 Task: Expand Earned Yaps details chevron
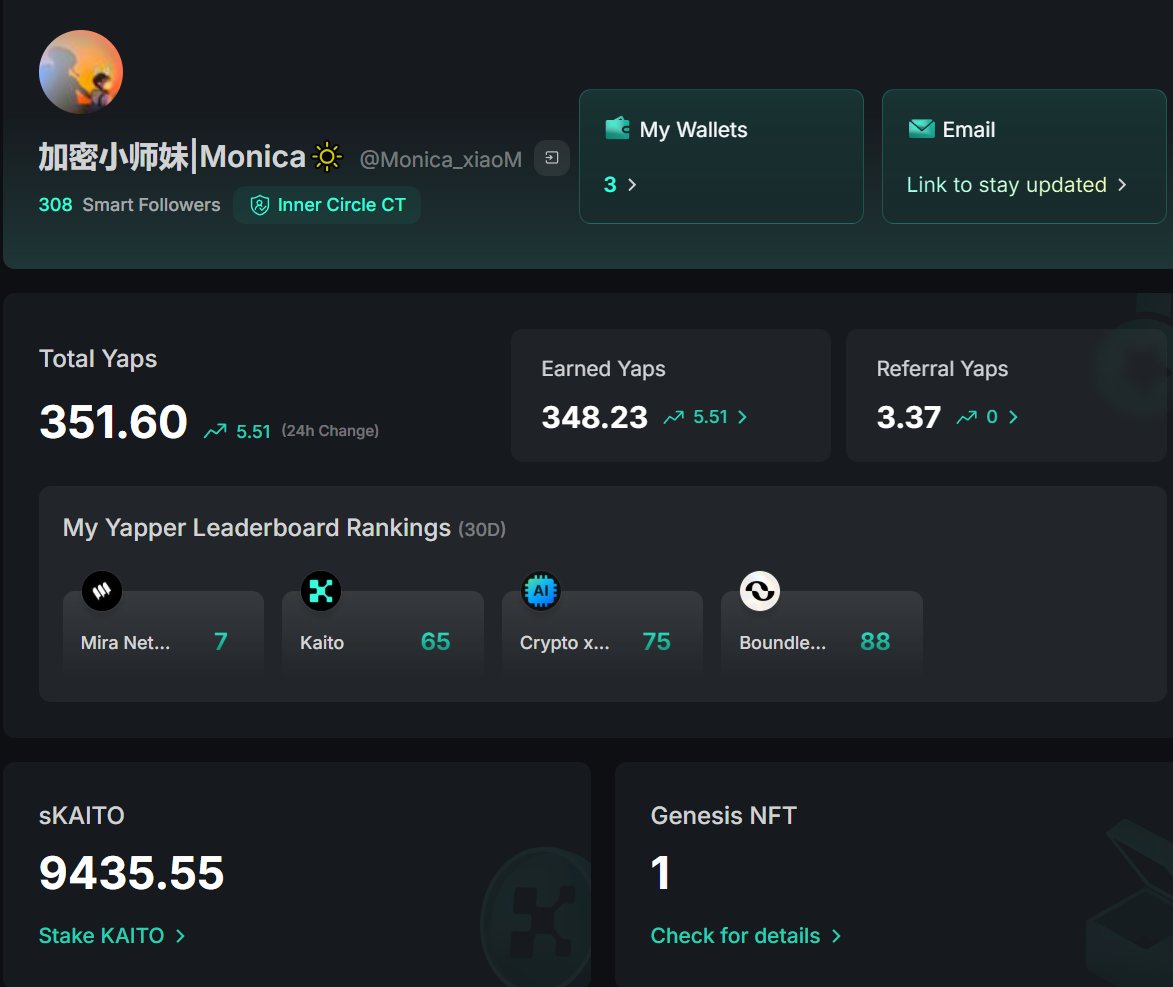click(742, 417)
